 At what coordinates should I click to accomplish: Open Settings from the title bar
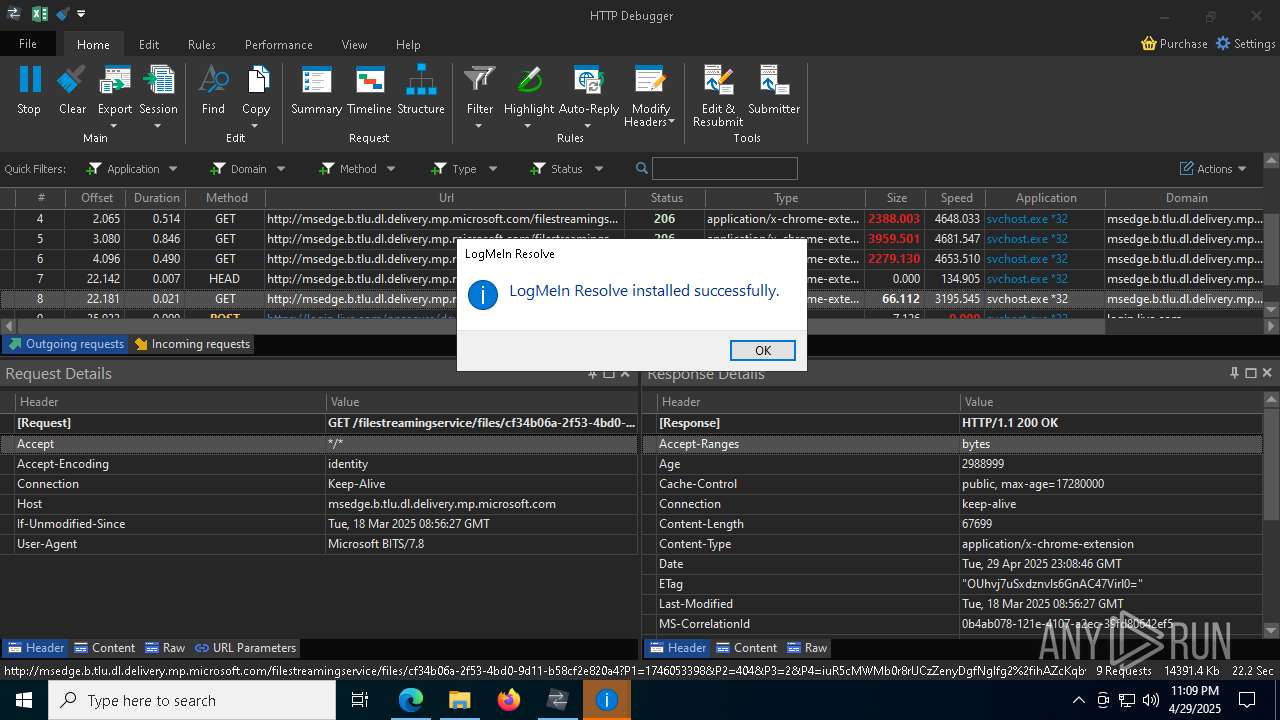tap(1245, 44)
